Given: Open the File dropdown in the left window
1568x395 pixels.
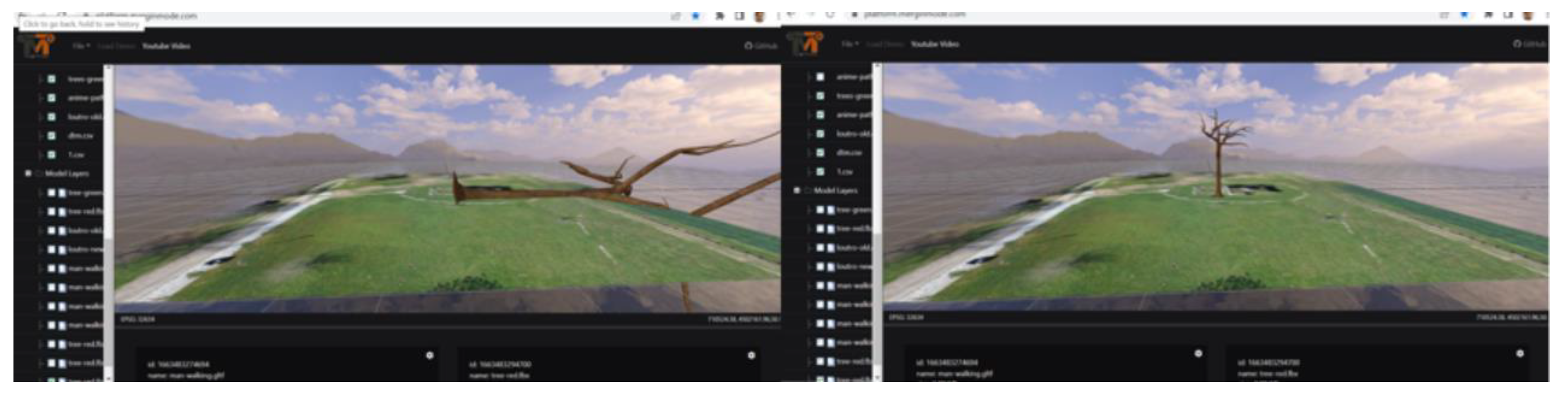Looking at the screenshot, I should pos(80,46).
